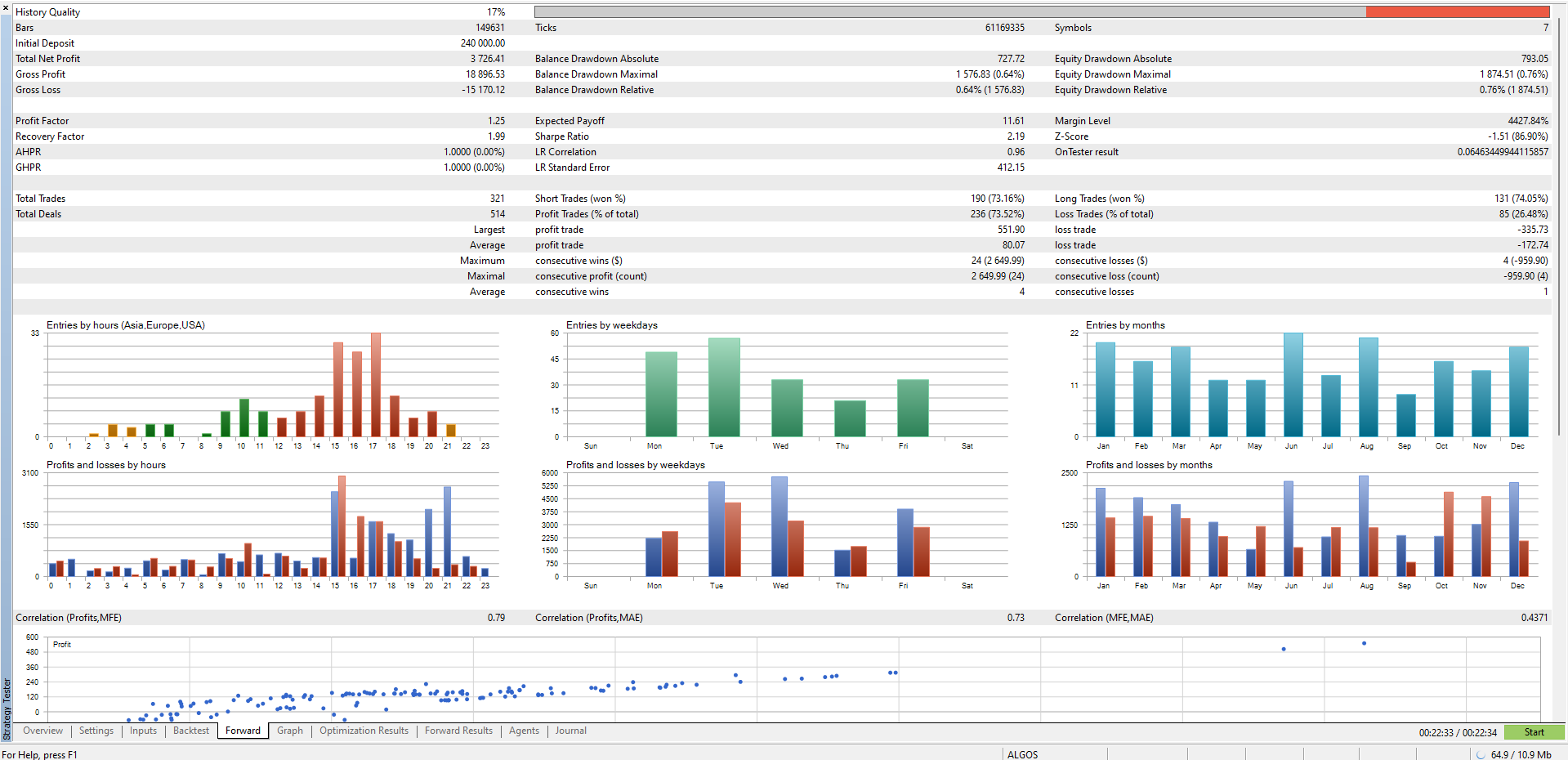
Task: Click the Correlation (MFE,MAE) value 0.4371
Action: (x=1534, y=618)
